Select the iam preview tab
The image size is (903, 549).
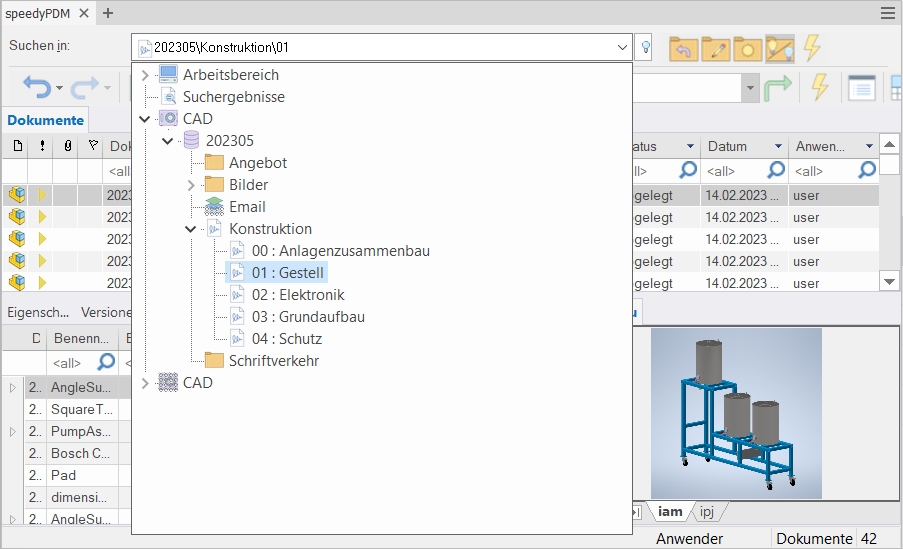click(x=669, y=511)
